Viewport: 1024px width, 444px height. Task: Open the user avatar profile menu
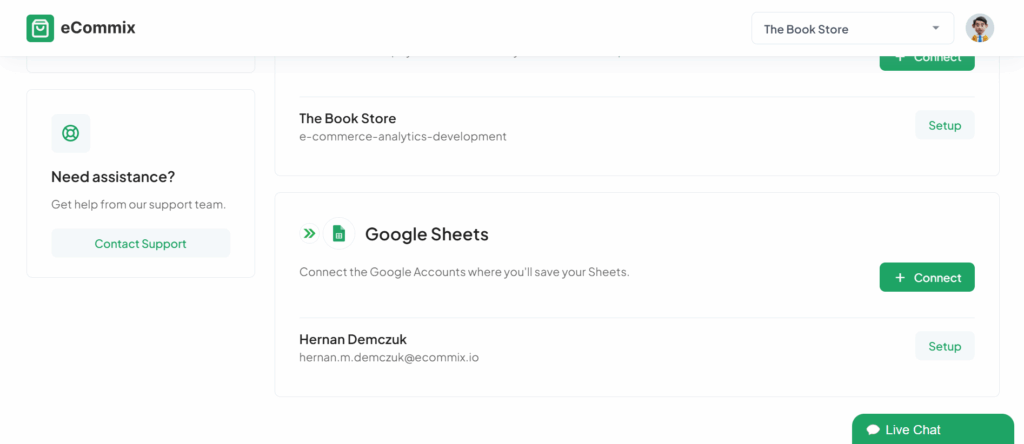[980, 28]
